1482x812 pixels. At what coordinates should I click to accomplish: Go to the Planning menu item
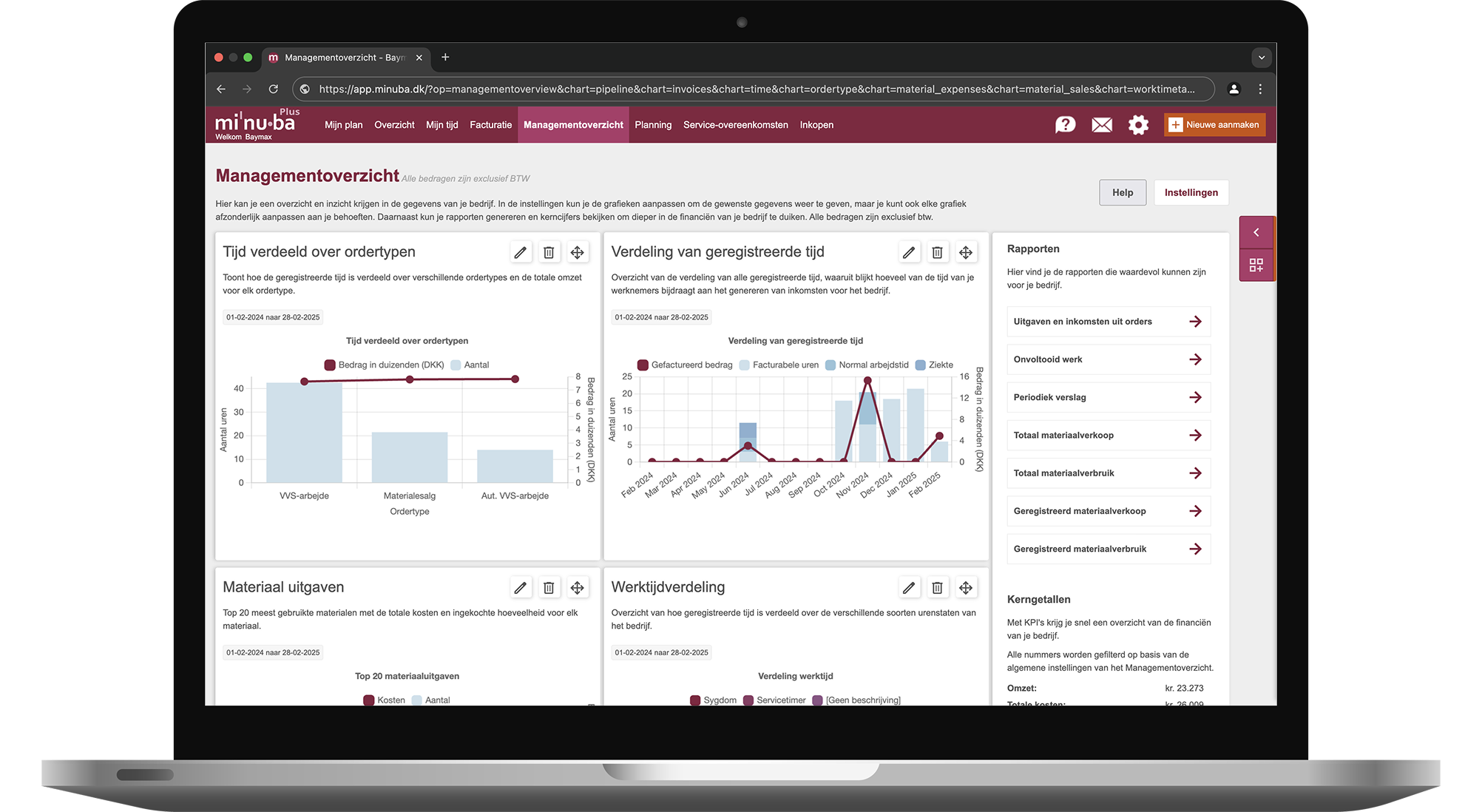point(653,125)
